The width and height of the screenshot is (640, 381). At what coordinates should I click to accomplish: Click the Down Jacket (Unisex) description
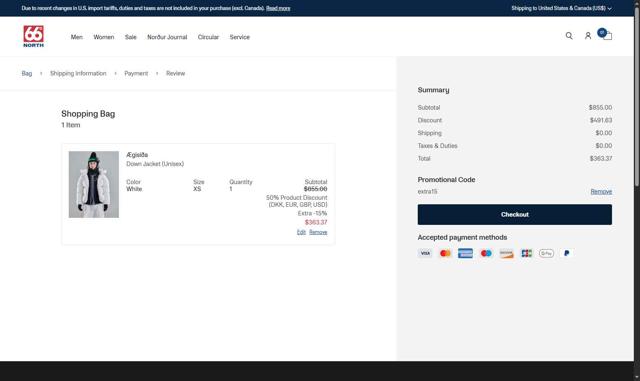point(155,164)
